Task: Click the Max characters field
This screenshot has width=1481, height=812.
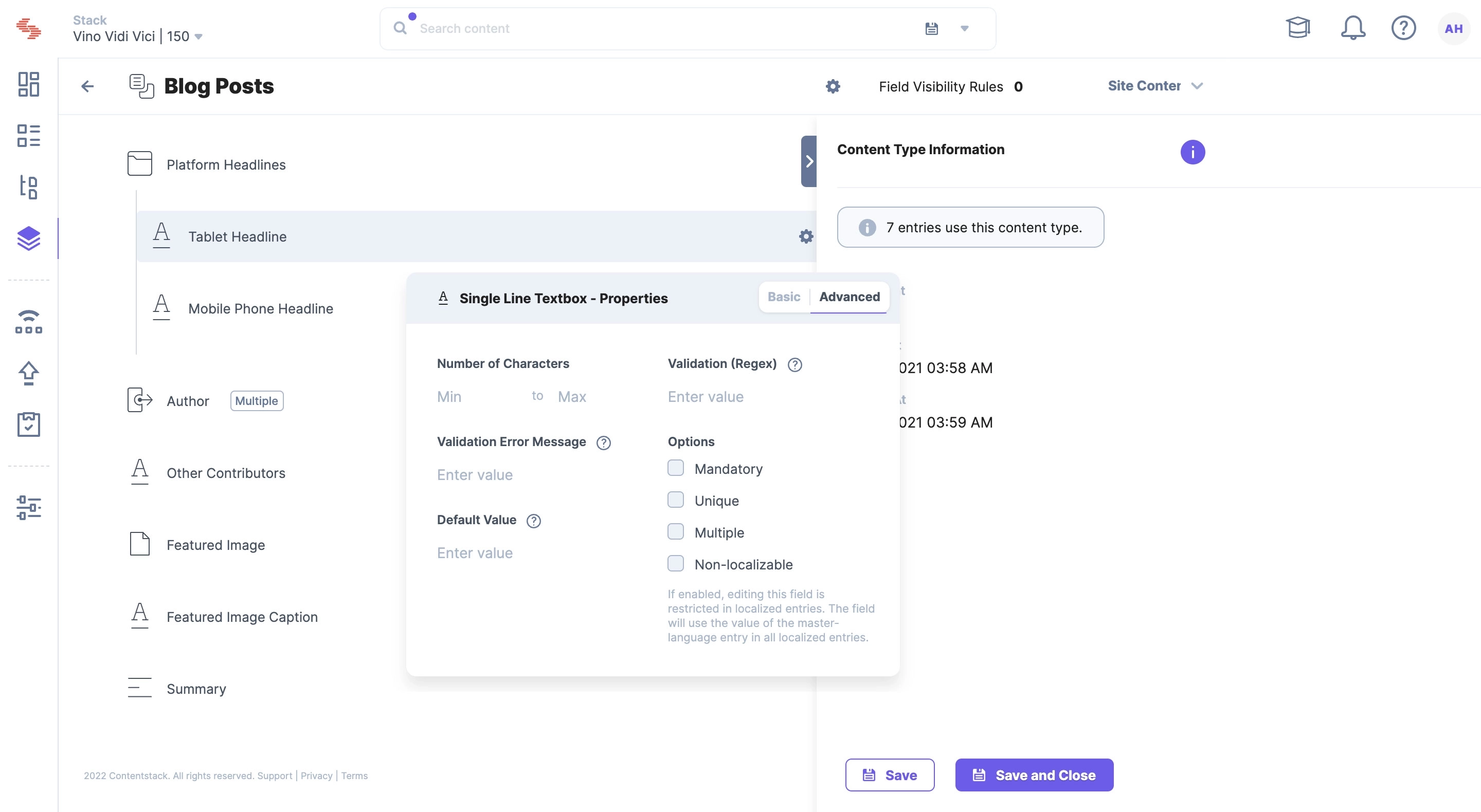Action: pyautogui.click(x=598, y=397)
